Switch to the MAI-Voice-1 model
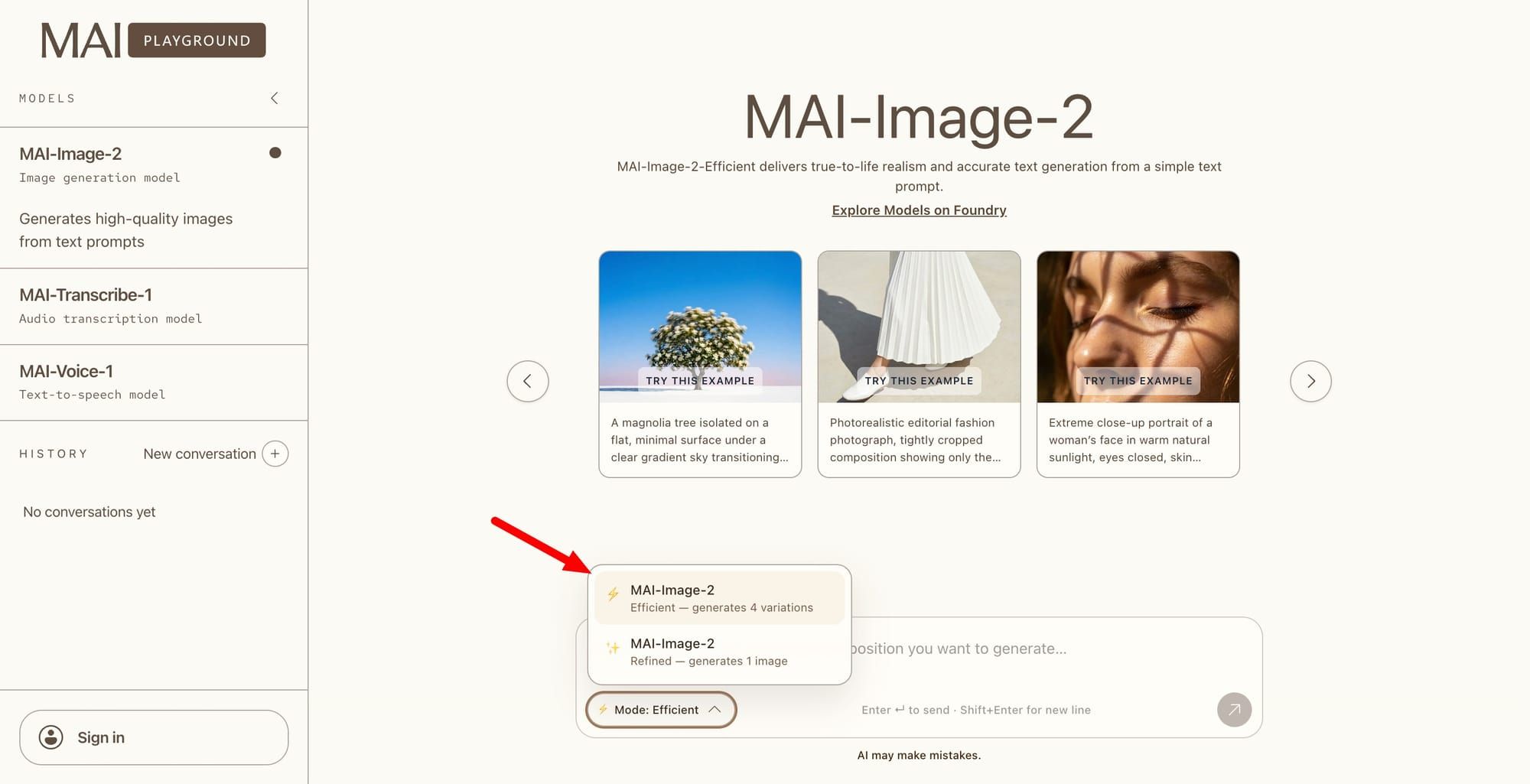The width and height of the screenshot is (1530, 784). (x=154, y=382)
